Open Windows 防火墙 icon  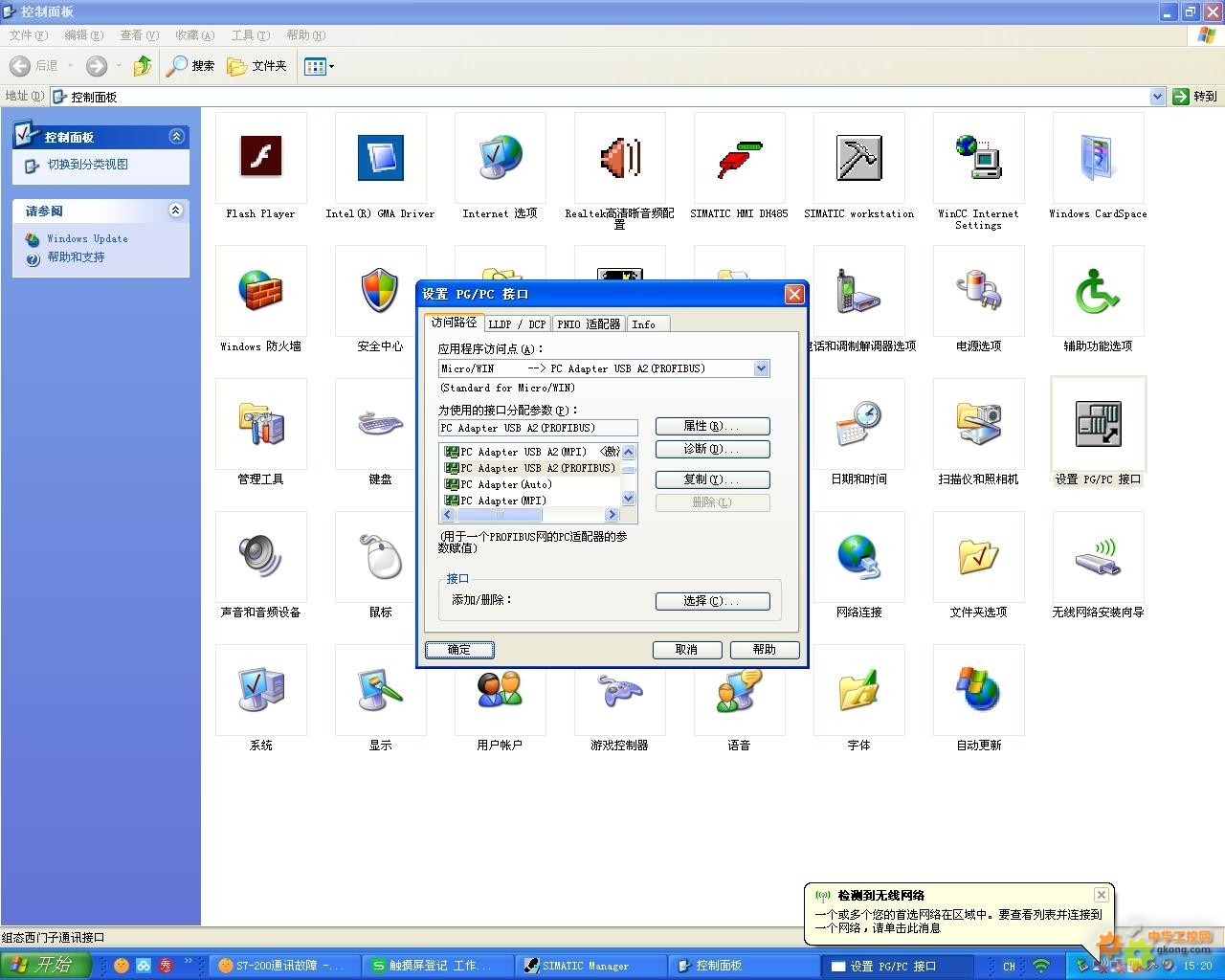pyautogui.click(x=260, y=291)
